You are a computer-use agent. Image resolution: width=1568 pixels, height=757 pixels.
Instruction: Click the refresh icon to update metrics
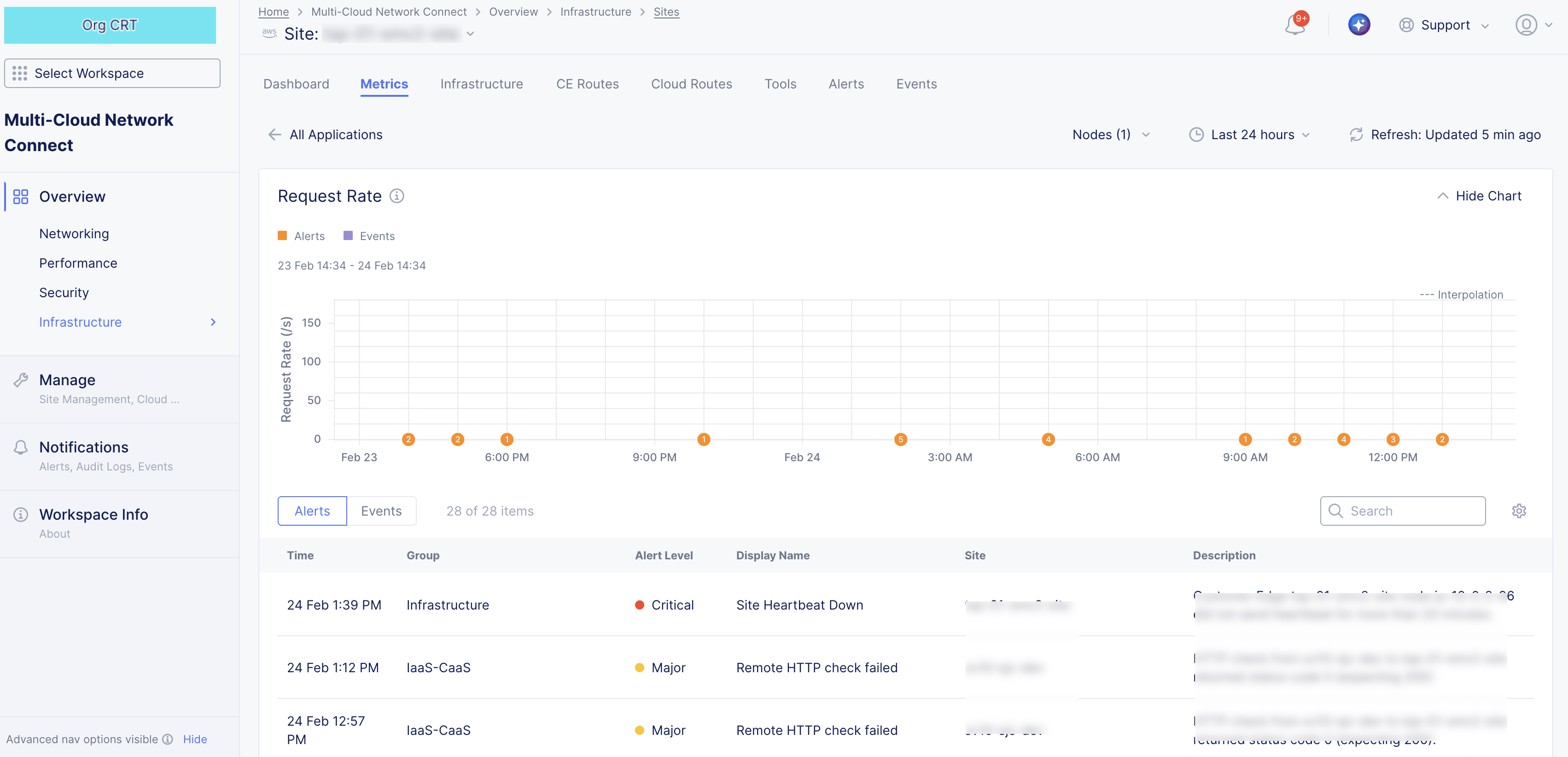(x=1356, y=135)
